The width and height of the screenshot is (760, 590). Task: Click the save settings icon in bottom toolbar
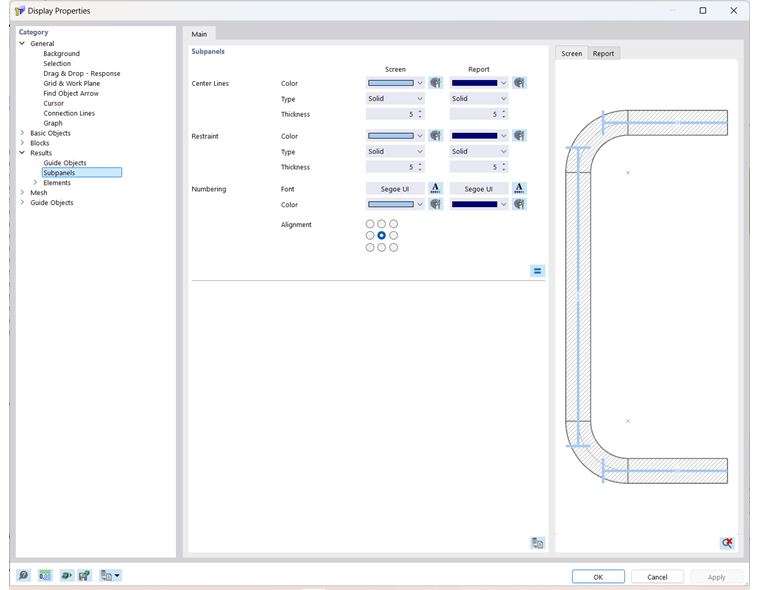84,575
